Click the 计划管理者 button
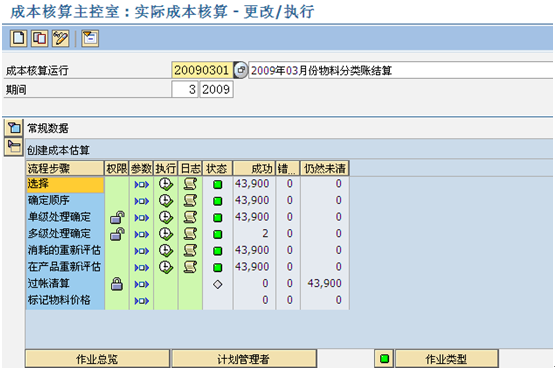This screenshot has height=370, width=555. (x=244, y=359)
